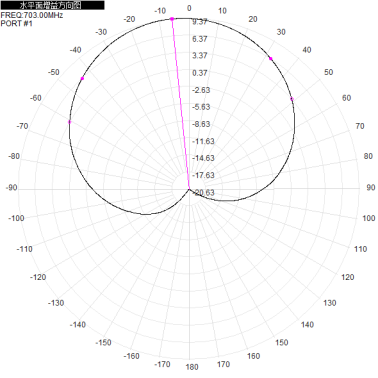The height and width of the screenshot is (378, 378).
Task: Click the positive 20 degree angle label
Action: [253, 19]
